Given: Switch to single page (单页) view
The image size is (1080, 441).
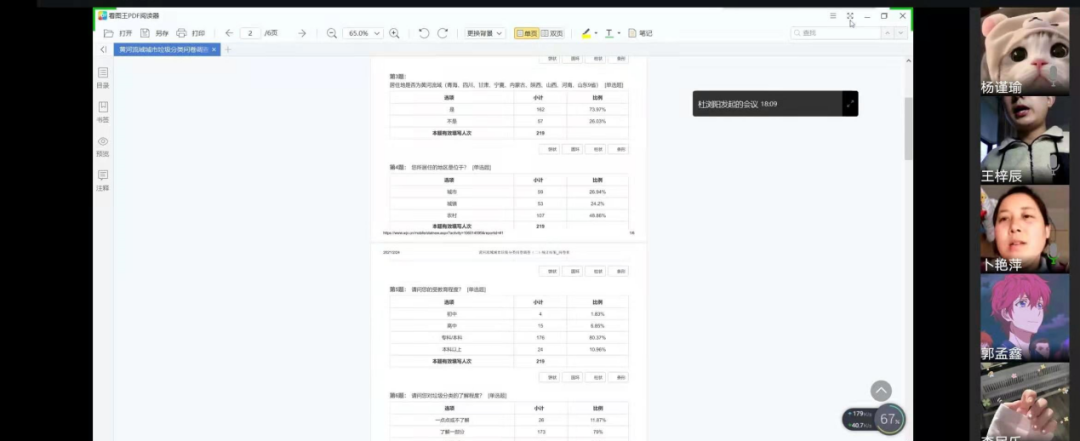Looking at the screenshot, I should [526, 33].
